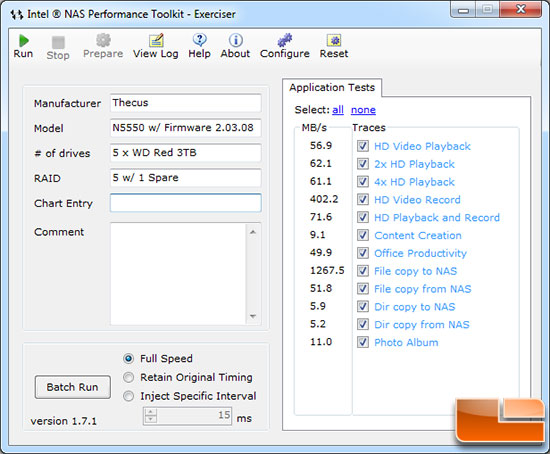Screen dimensions: 550x454
Task: Select the Full Speed radio button
Action: click(x=129, y=359)
